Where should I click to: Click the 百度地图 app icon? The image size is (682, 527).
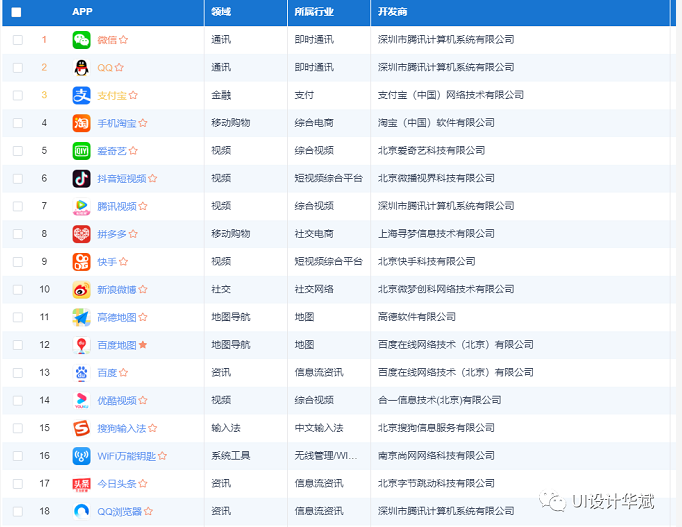pyautogui.click(x=81, y=345)
